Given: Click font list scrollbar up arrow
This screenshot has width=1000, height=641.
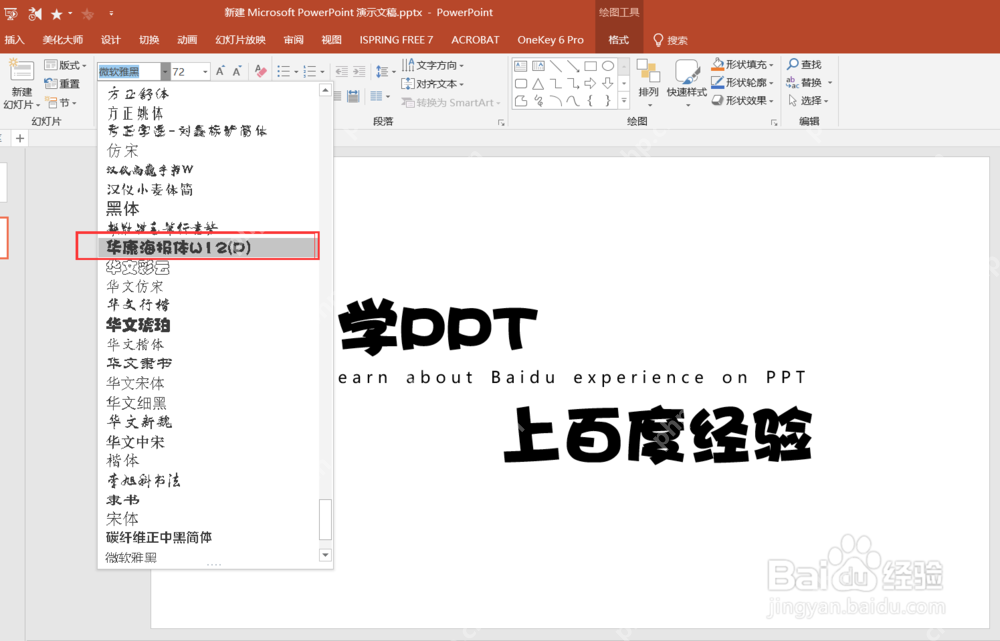Looking at the screenshot, I should pyautogui.click(x=325, y=91).
